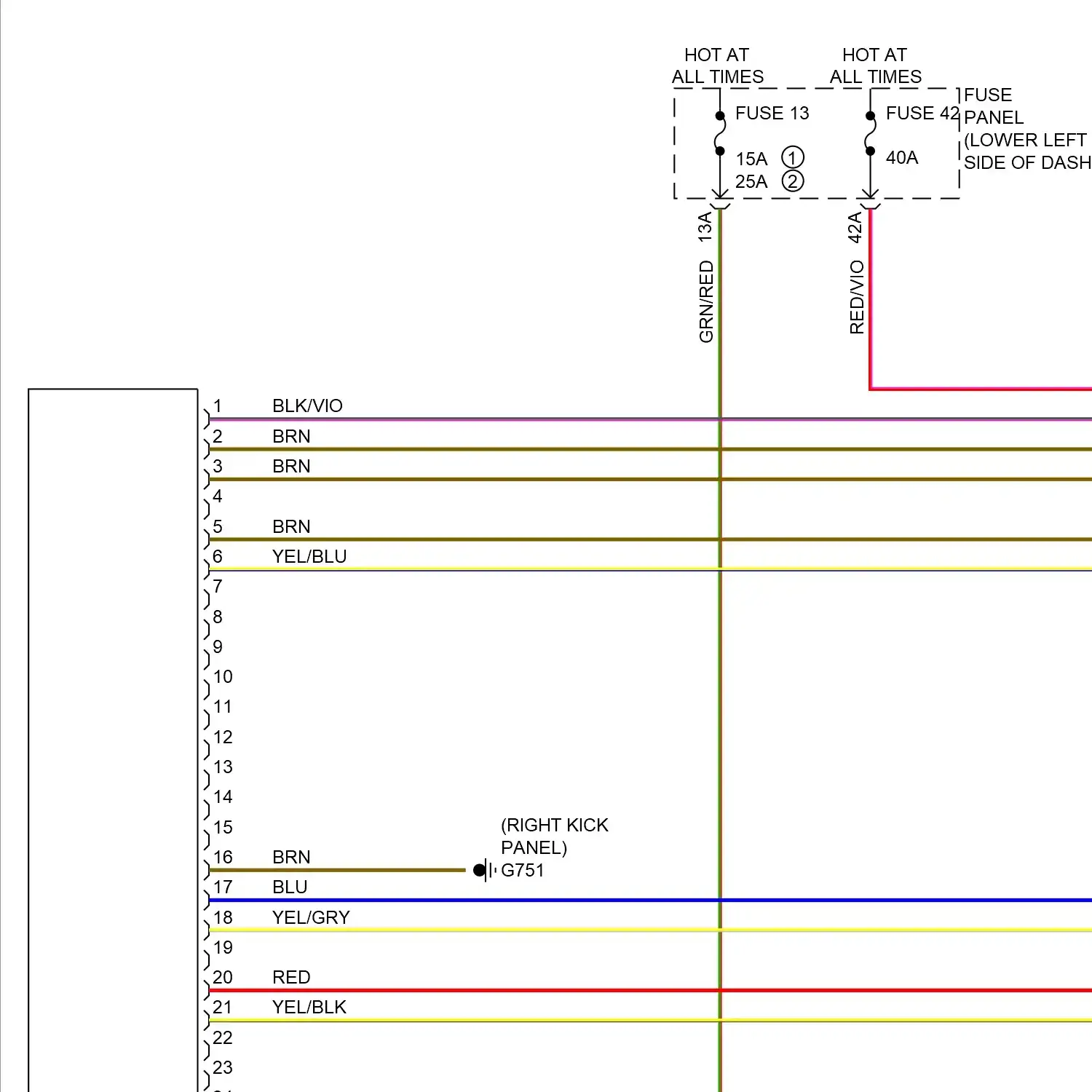The image size is (1092, 1092).
Task: Click the FUSE 13 label
Action: point(772,114)
